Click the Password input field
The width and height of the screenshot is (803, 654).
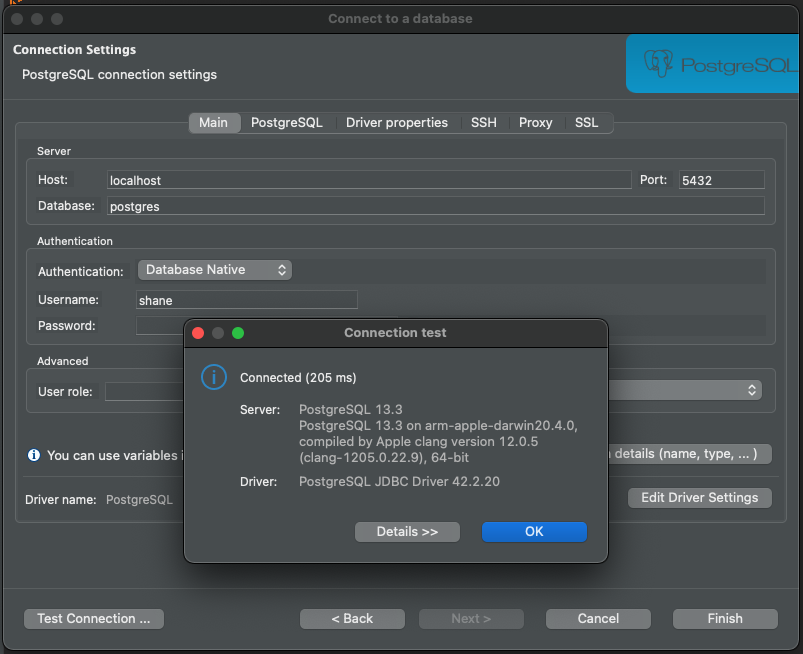pos(160,326)
